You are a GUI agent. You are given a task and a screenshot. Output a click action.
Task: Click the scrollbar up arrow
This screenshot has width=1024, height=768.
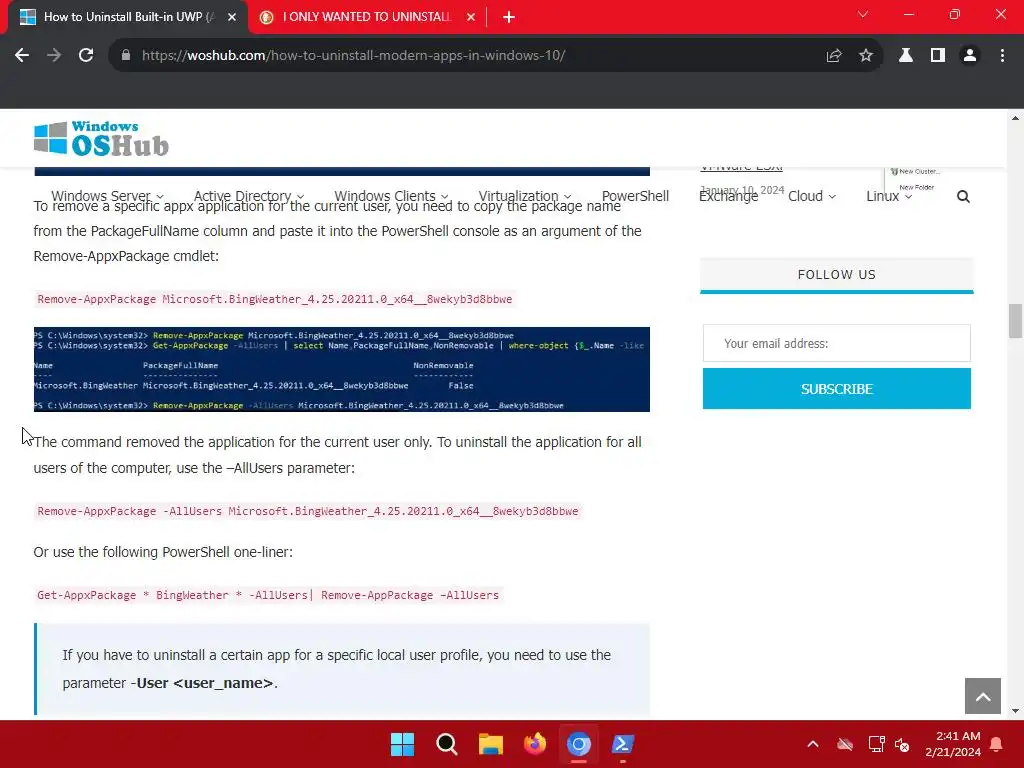pos(1015,118)
